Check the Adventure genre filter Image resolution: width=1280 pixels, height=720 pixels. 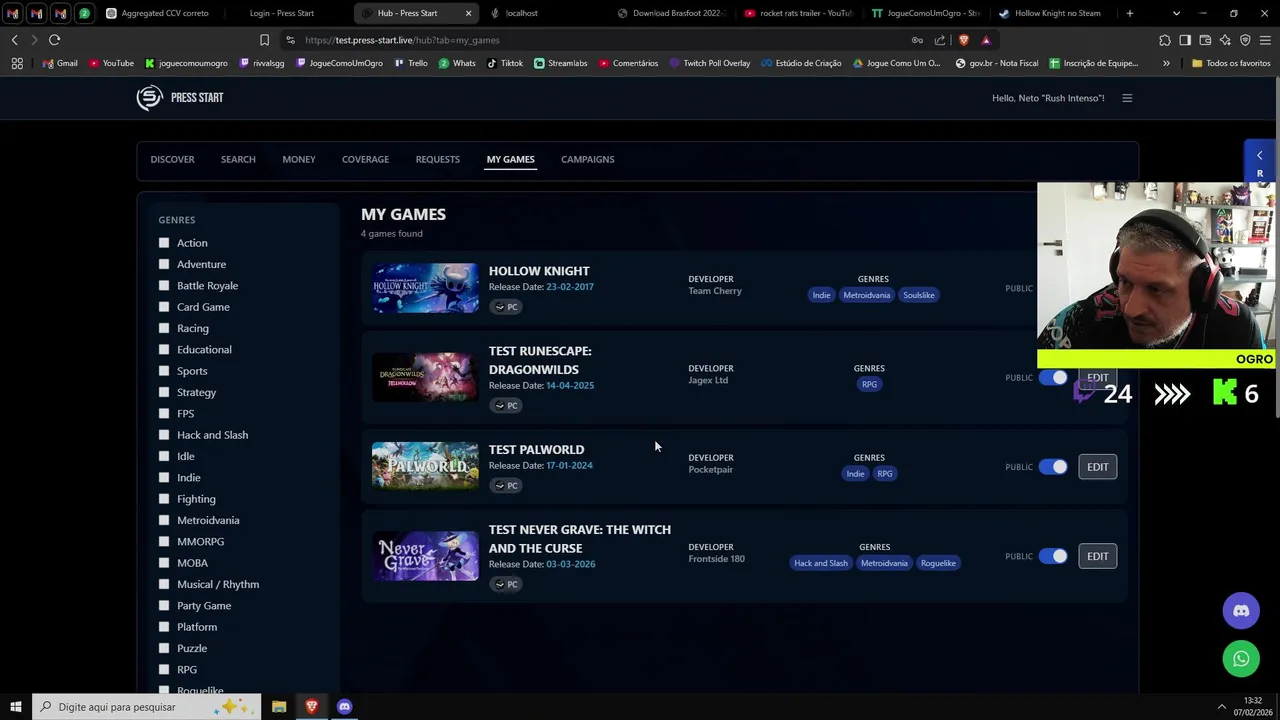(164, 264)
